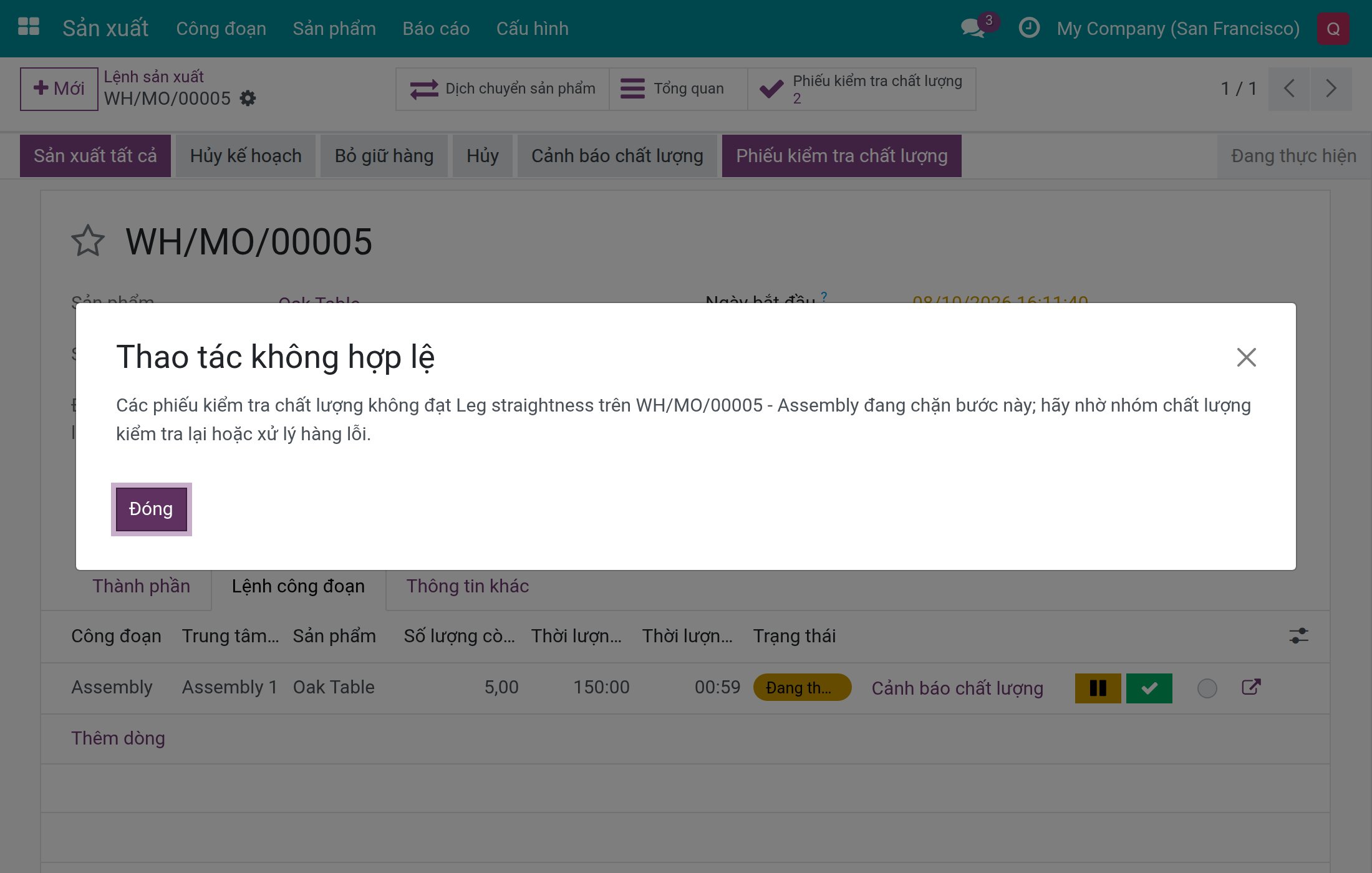Switch to Thành phần tab

[x=142, y=586]
